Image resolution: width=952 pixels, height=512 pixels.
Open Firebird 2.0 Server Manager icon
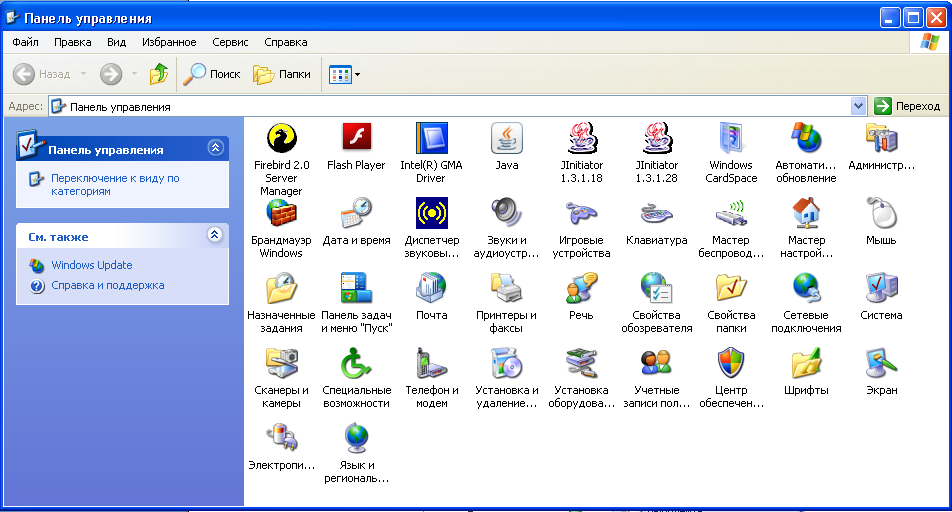tap(282, 138)
